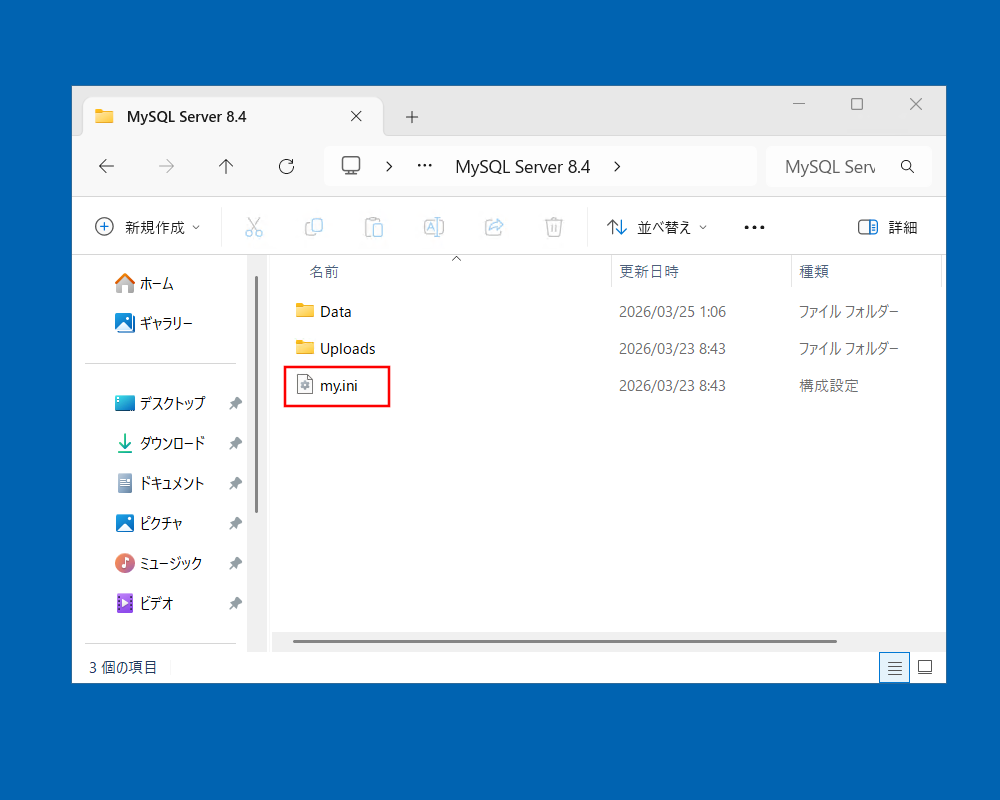Open ドキュメント in the sidebar
1000x800 pixels.
[x=159, y=483]
